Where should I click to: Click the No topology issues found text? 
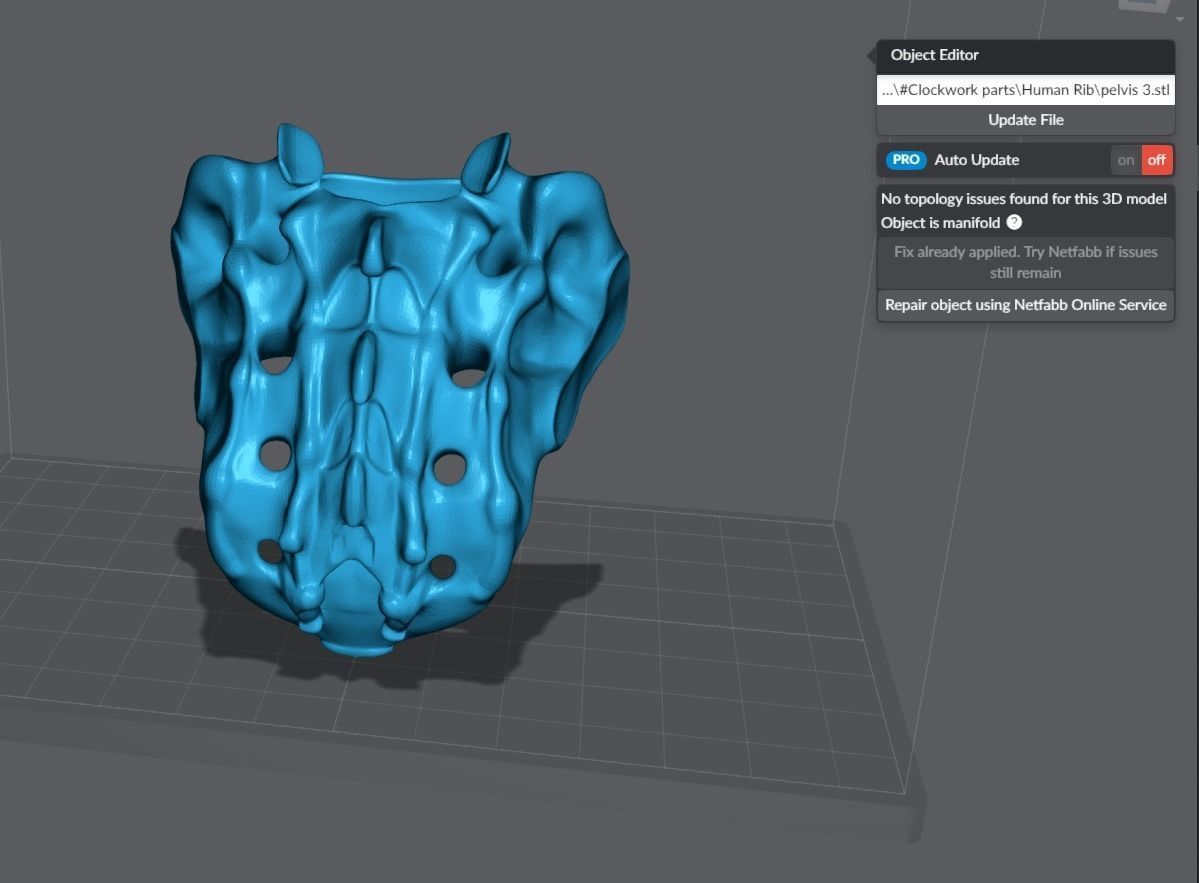1024,199
